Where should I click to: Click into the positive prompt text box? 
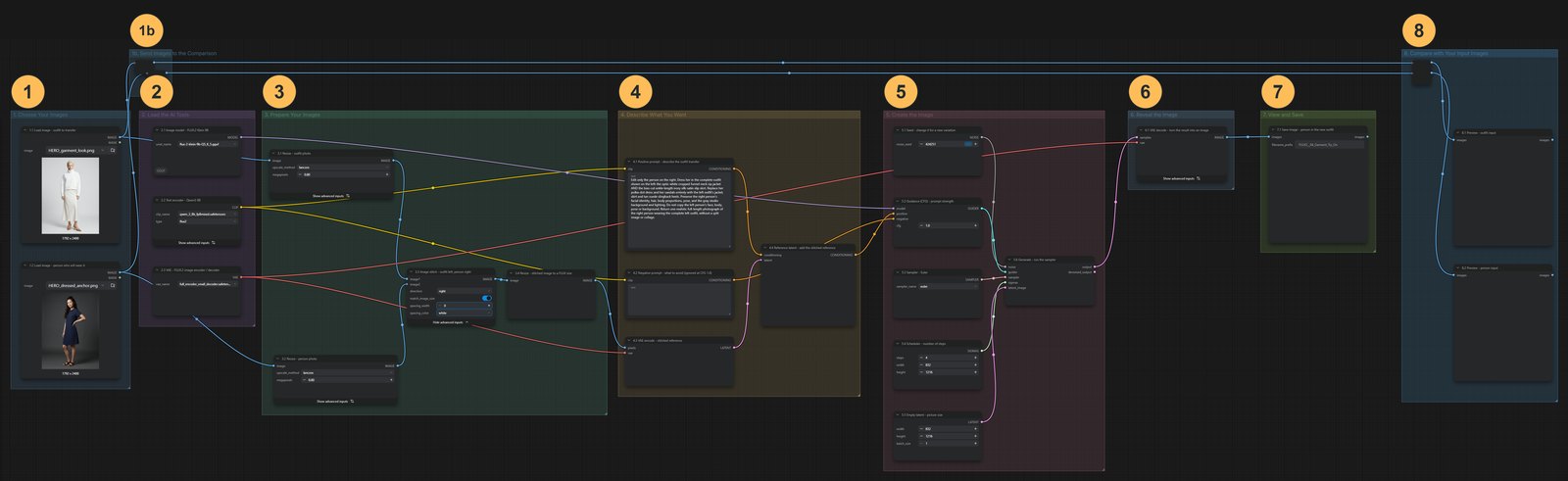coord(679,209)
